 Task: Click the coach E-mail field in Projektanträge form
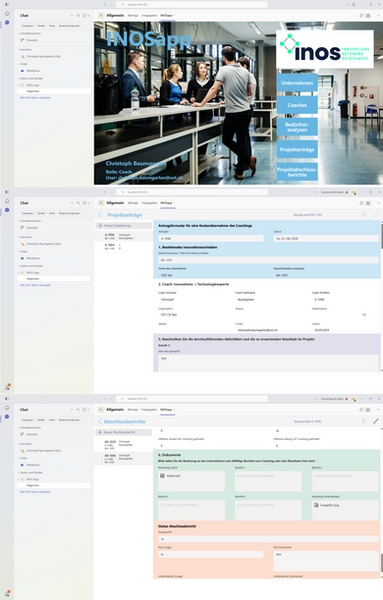click(x=268, y=330)
